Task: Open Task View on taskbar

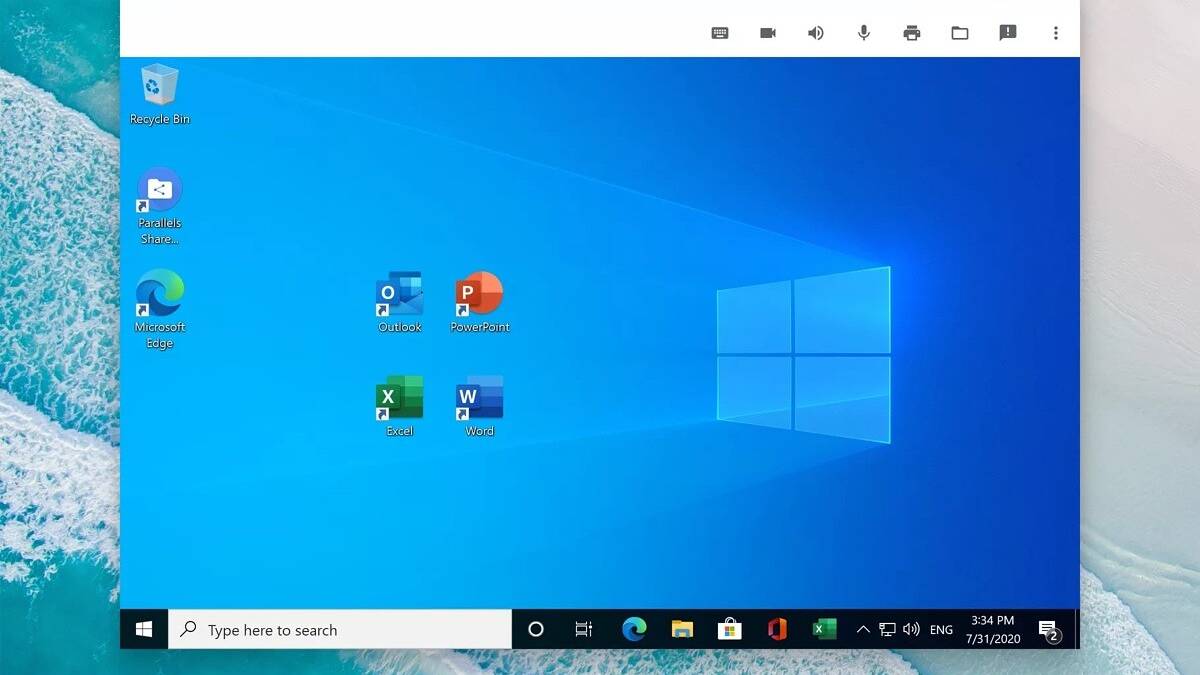Action: pyautogui.click(x=584, y=629)
